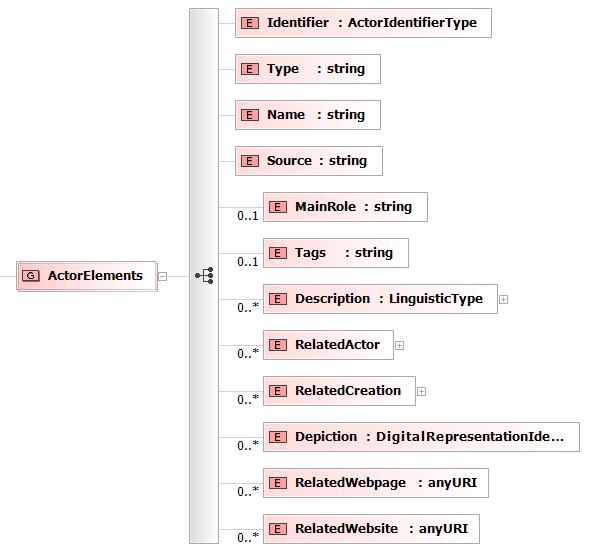596x552 pixels.
Task: Click the ActorElements group label
Action: (x=95, y=276)
